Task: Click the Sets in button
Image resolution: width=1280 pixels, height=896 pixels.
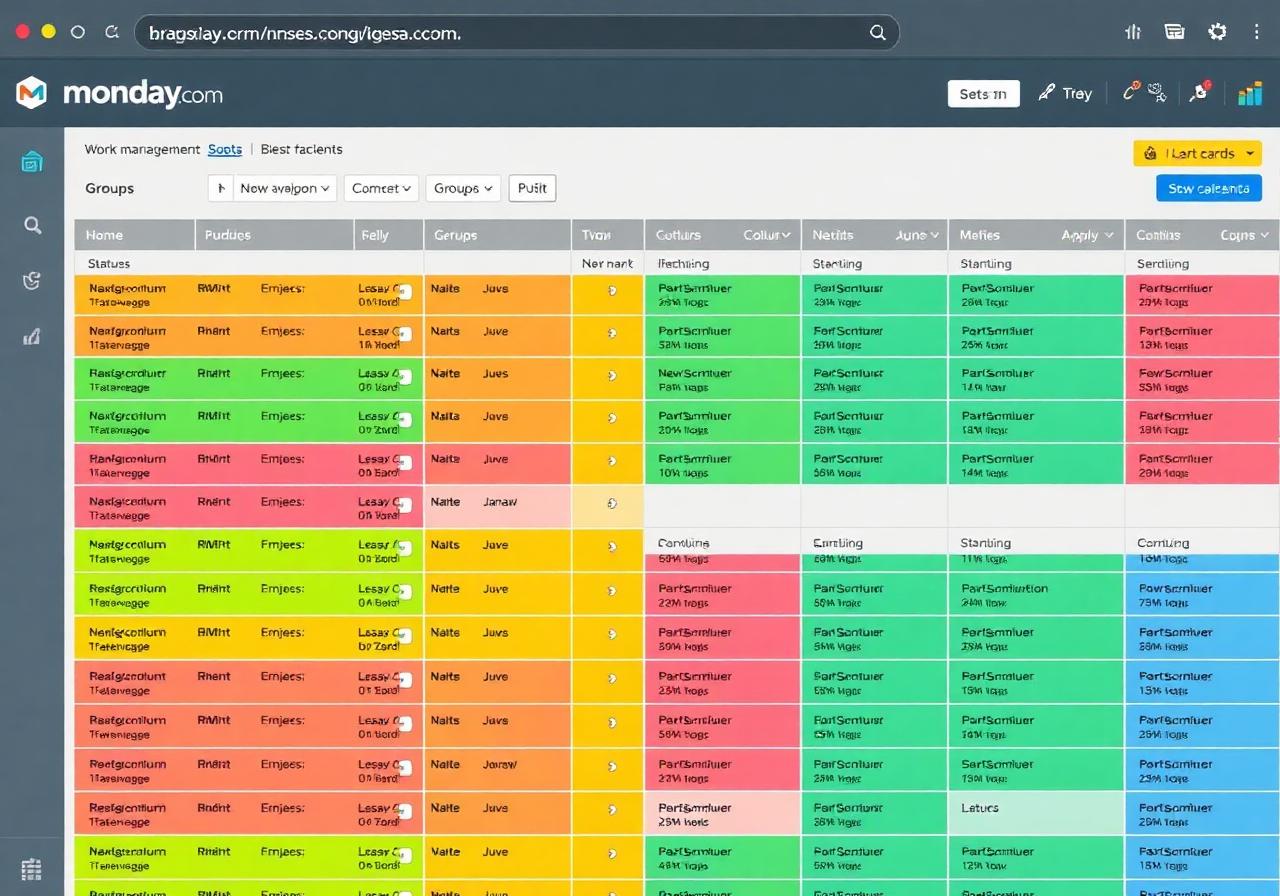Action: (983, 94)
